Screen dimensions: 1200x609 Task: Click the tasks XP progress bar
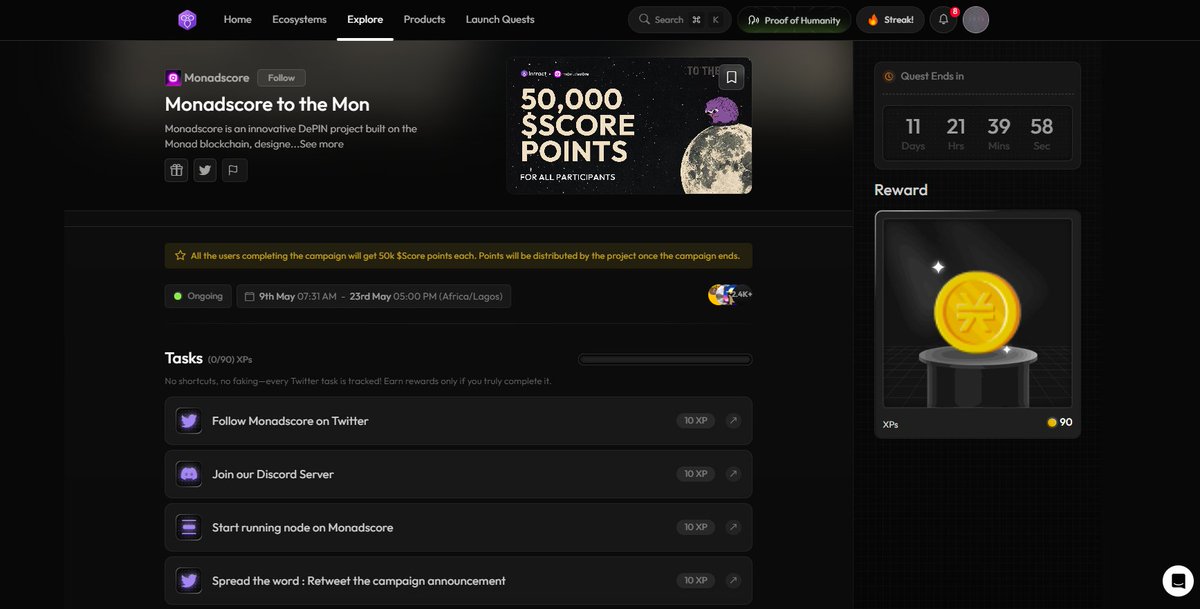click(x=665, y=359)
